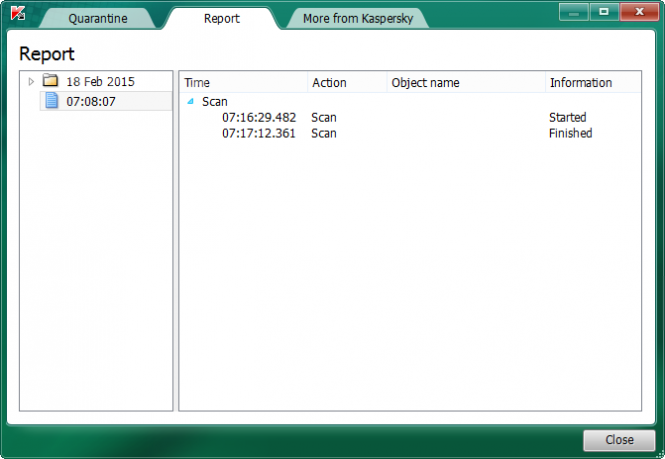Click the folder icon beside 18 Feb 2015
This screenshot has height=459, width=665.
click(50, 80)
